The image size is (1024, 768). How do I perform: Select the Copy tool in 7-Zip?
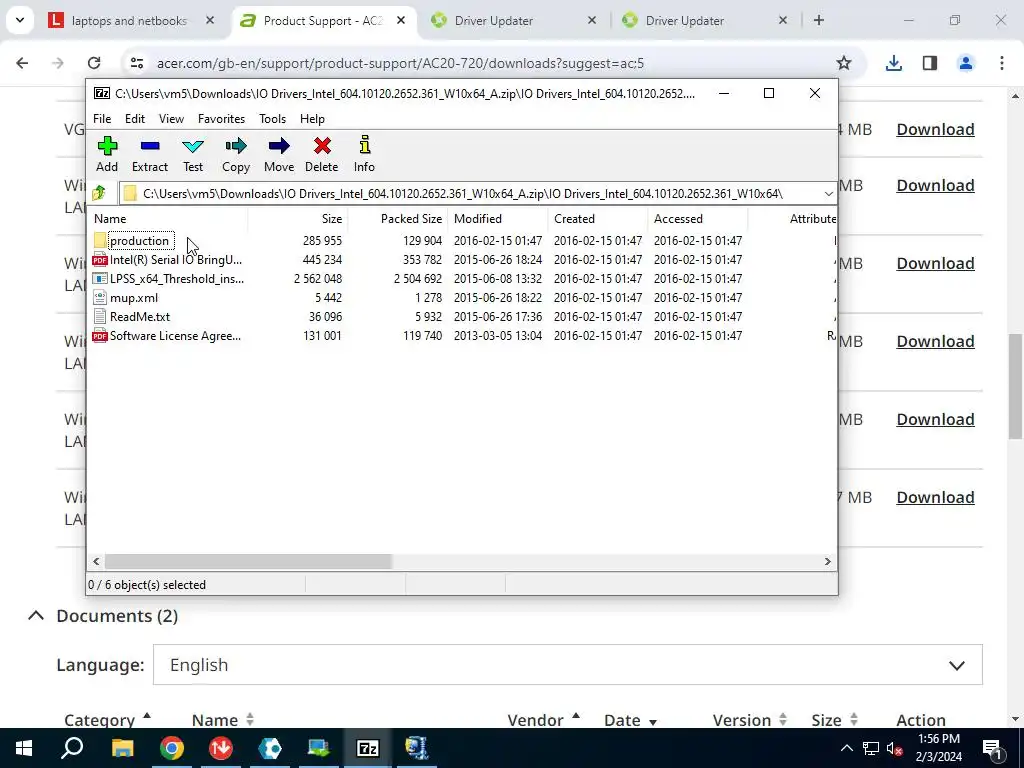pos(236,154)
